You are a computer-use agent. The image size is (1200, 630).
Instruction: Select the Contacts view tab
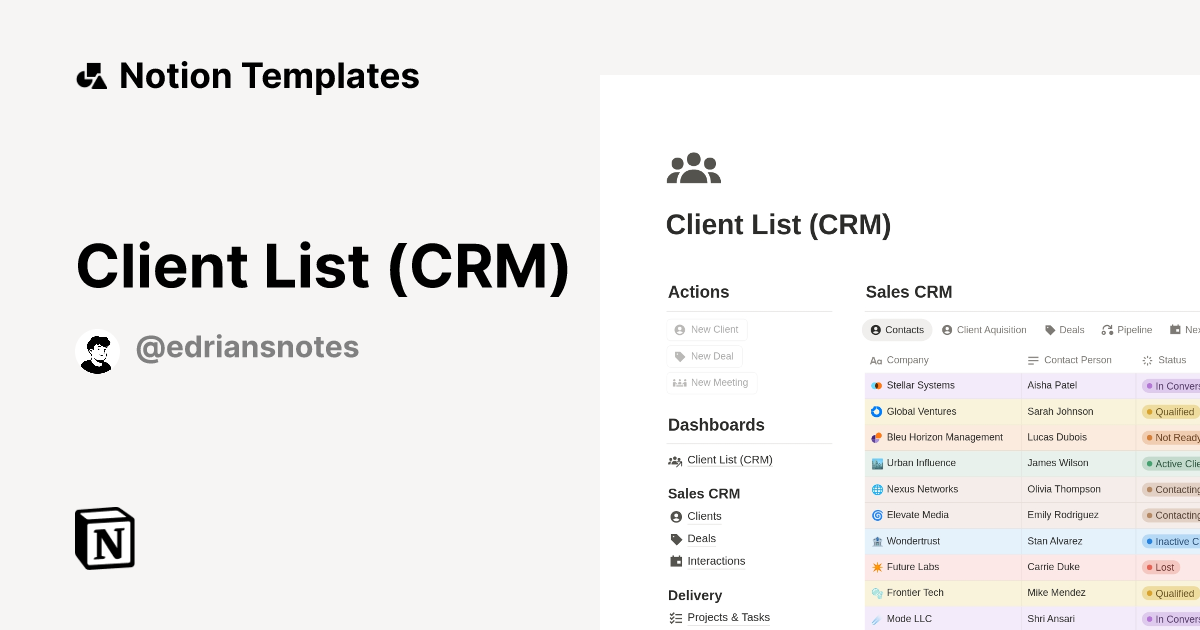(897, 329)
